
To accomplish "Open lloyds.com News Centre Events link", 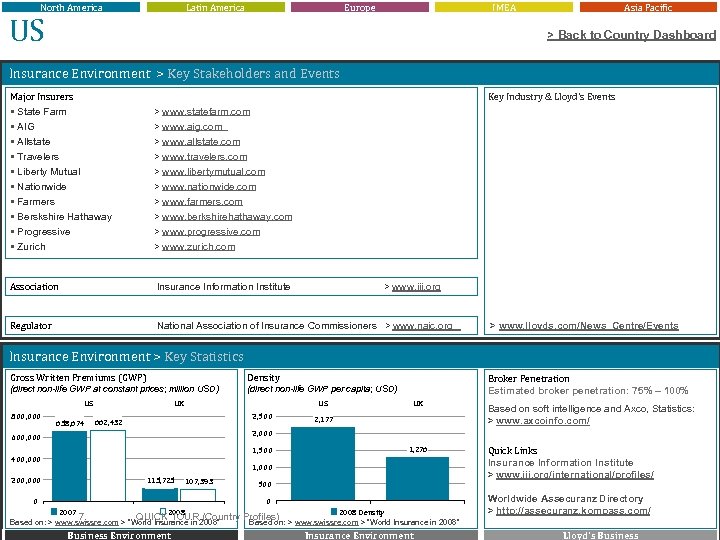I will [x=589, y=326].
